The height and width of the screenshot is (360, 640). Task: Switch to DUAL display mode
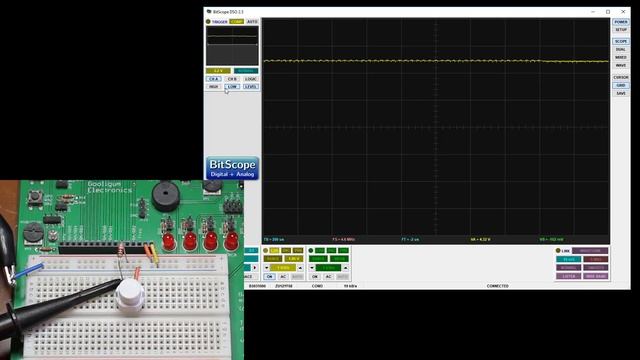click(x=621, y=49)
